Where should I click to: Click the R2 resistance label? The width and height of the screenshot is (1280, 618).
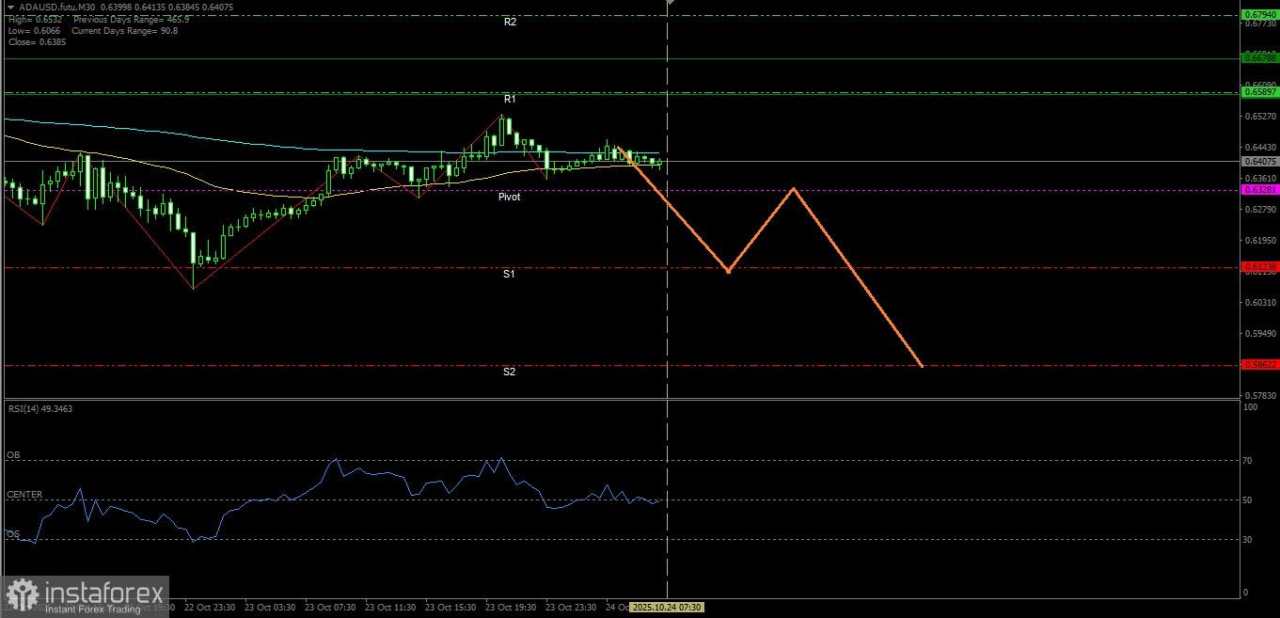coord(509,21)
